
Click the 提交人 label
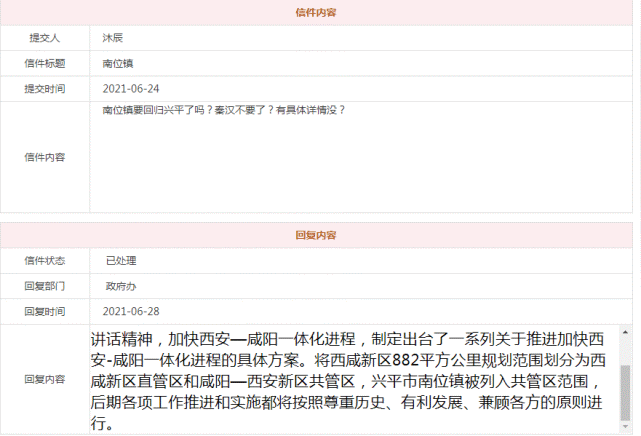(x=45, y=38)
